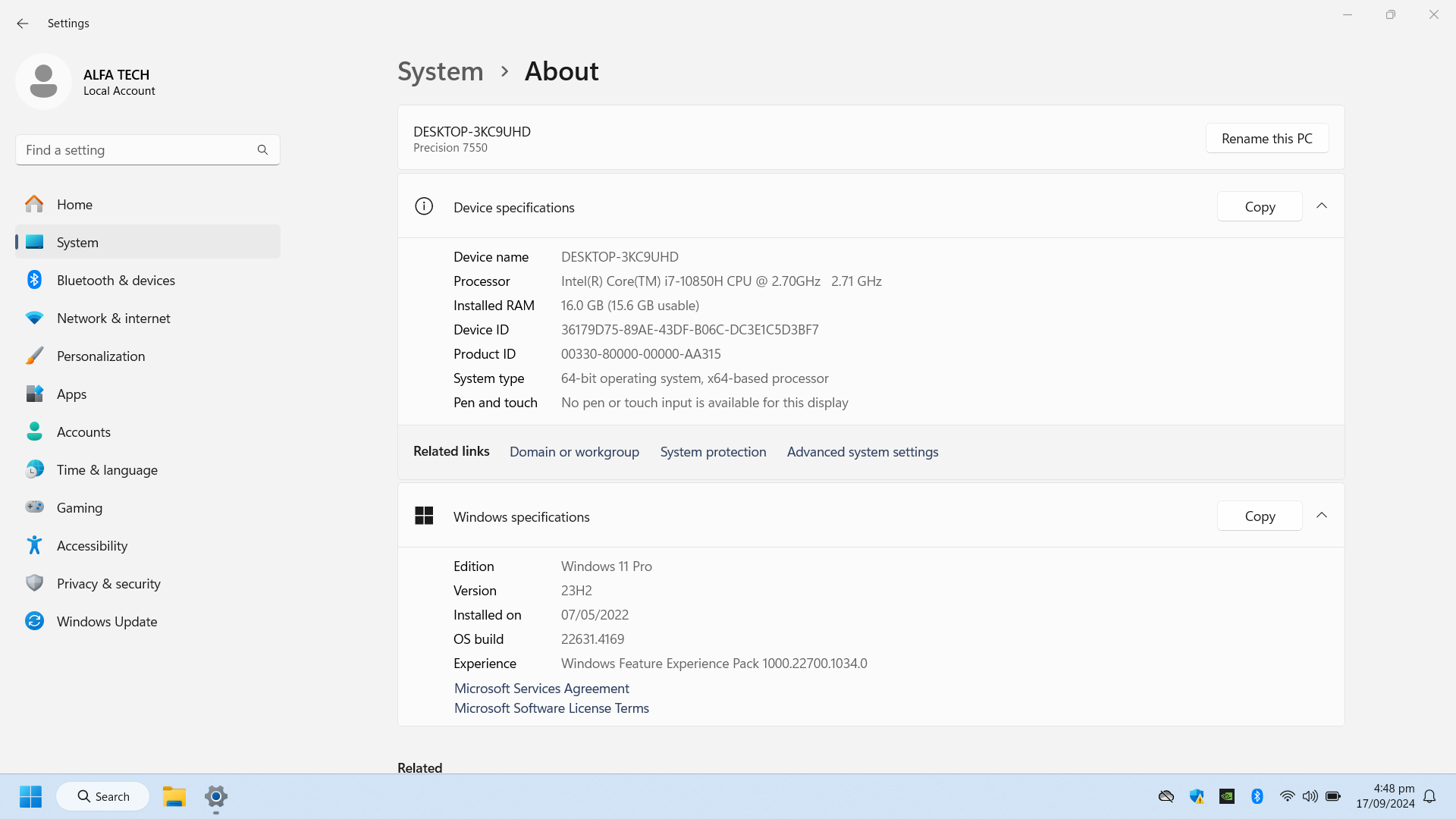Screen dimensions: 1456x819
Task: Click the Bluetooth icon in sidebar
Action: coord(34,280)
